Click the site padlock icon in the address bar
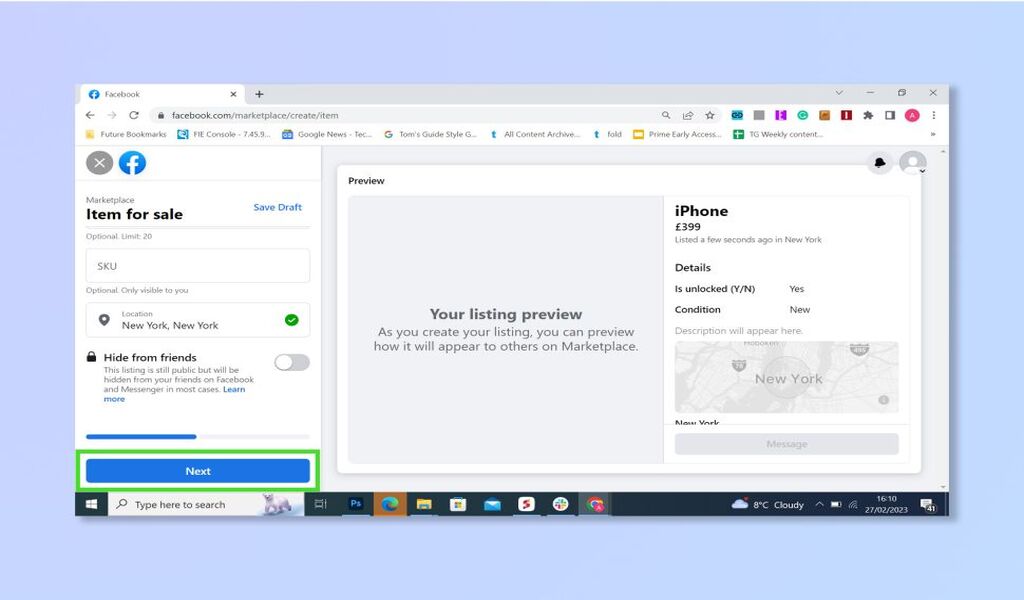Viewport: 1024px width, 600px height. tap(161, 116)
